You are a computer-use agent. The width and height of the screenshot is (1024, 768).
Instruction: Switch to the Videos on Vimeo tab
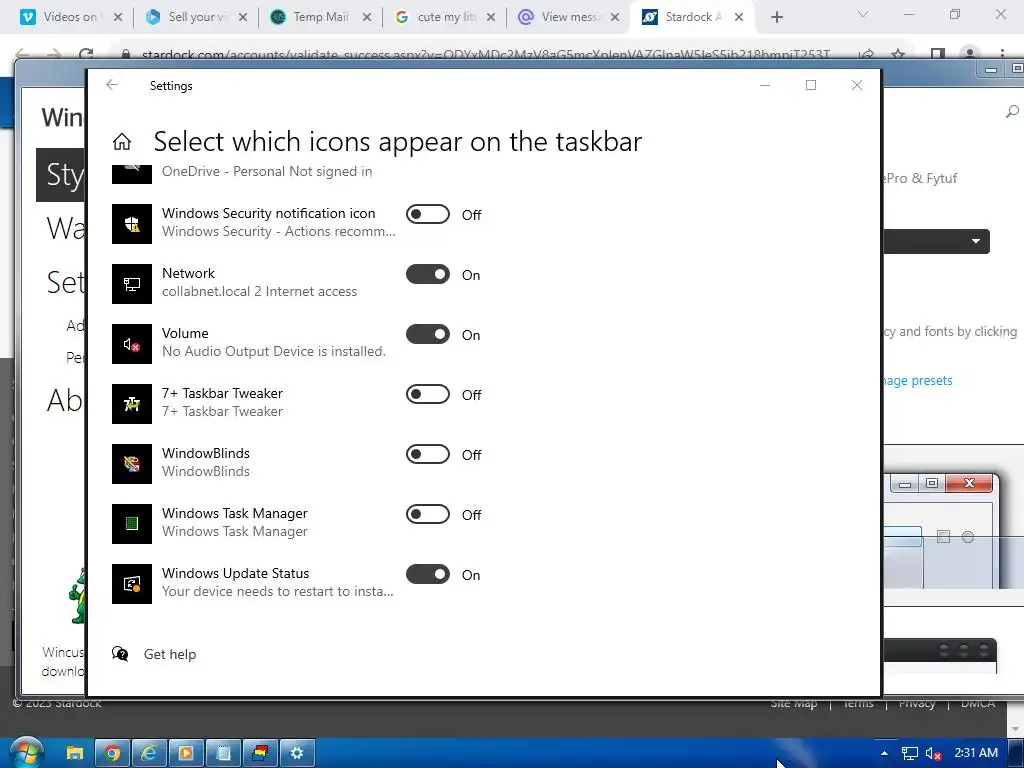[71, 17]
